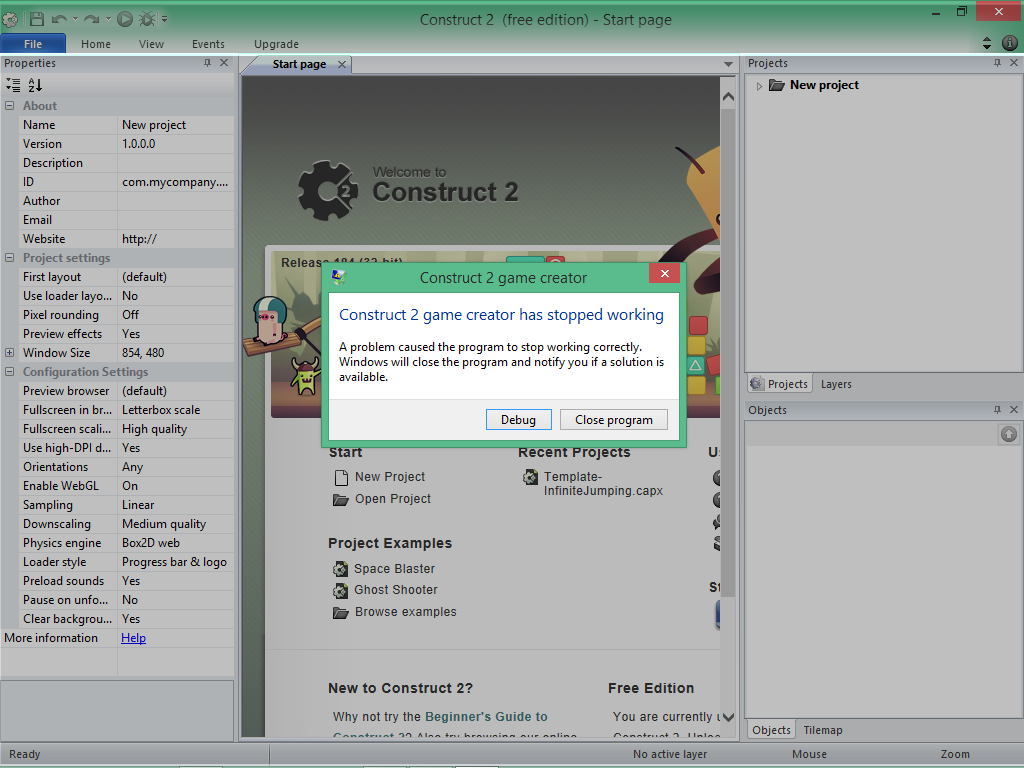The height and width of the screenshot is (768, 1024).
Task: Click the Close program button in the crash dialog
Action: click(613, 419)
